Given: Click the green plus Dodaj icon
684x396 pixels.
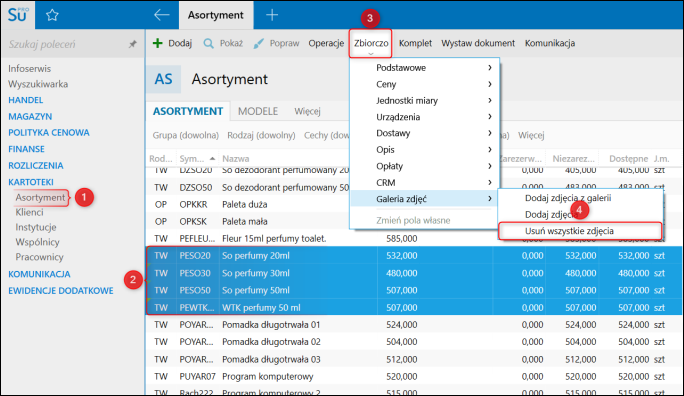Looking at the screenshot, I should click(157, 43).
